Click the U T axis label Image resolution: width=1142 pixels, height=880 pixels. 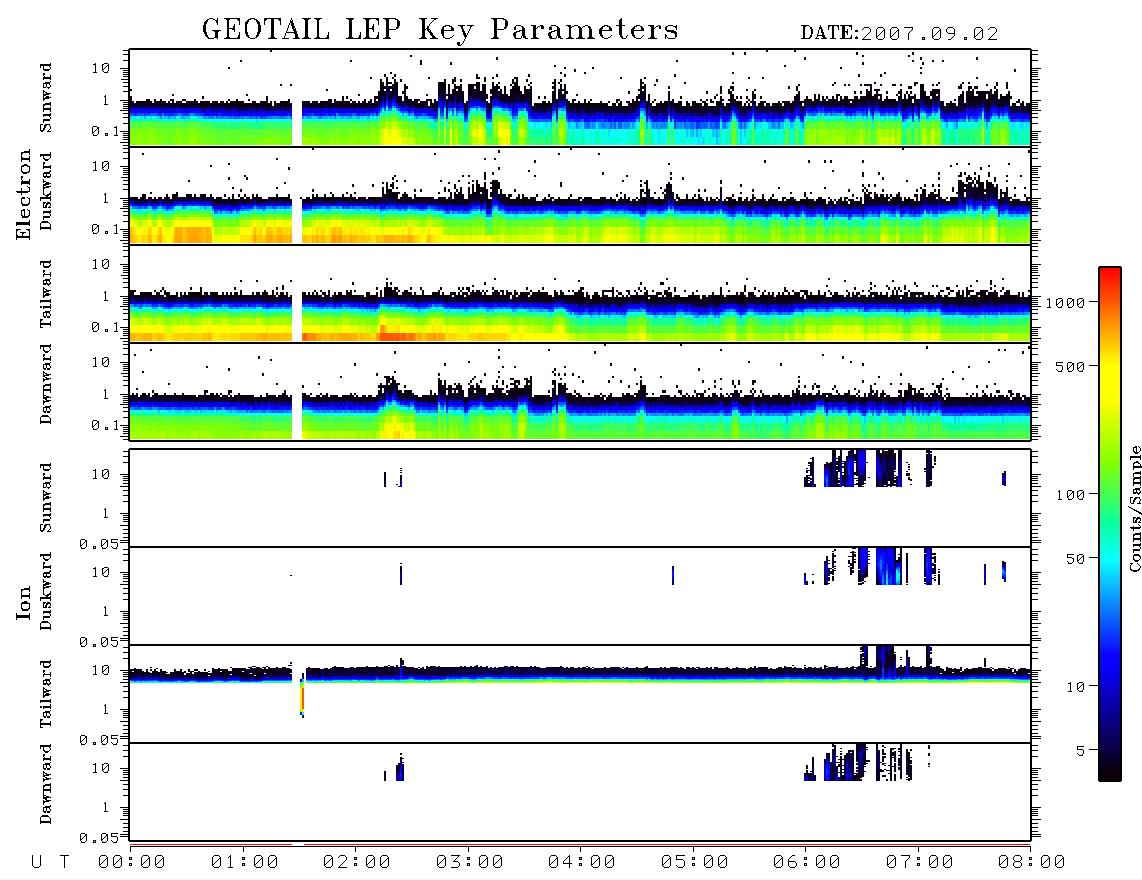coord(50,863)
